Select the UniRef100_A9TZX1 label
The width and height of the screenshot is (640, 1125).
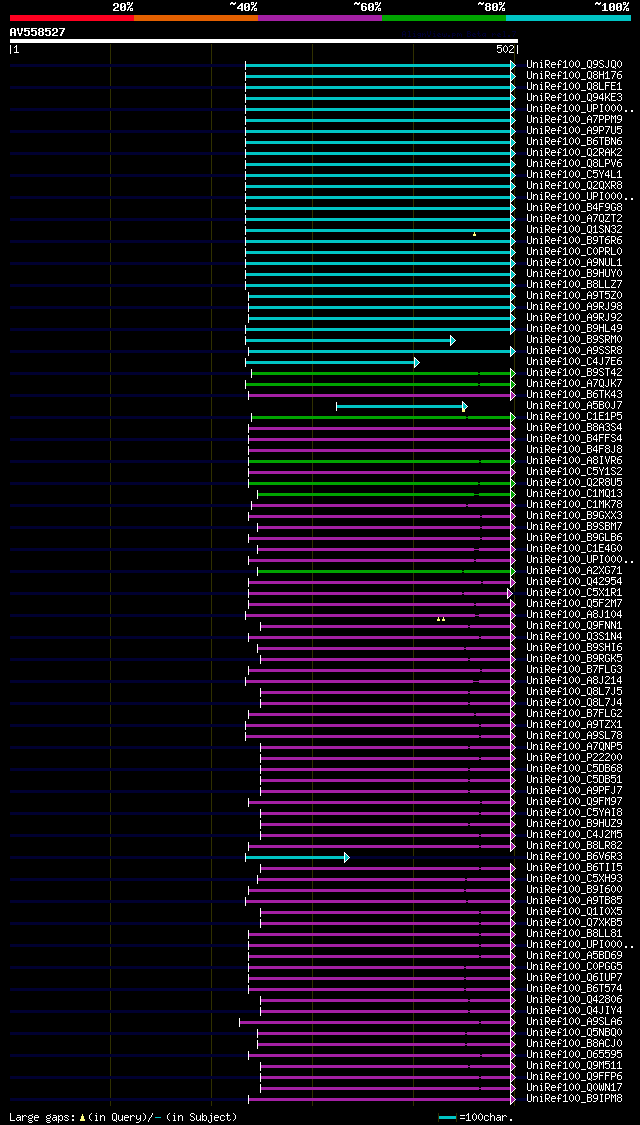(x=574, y=725)
